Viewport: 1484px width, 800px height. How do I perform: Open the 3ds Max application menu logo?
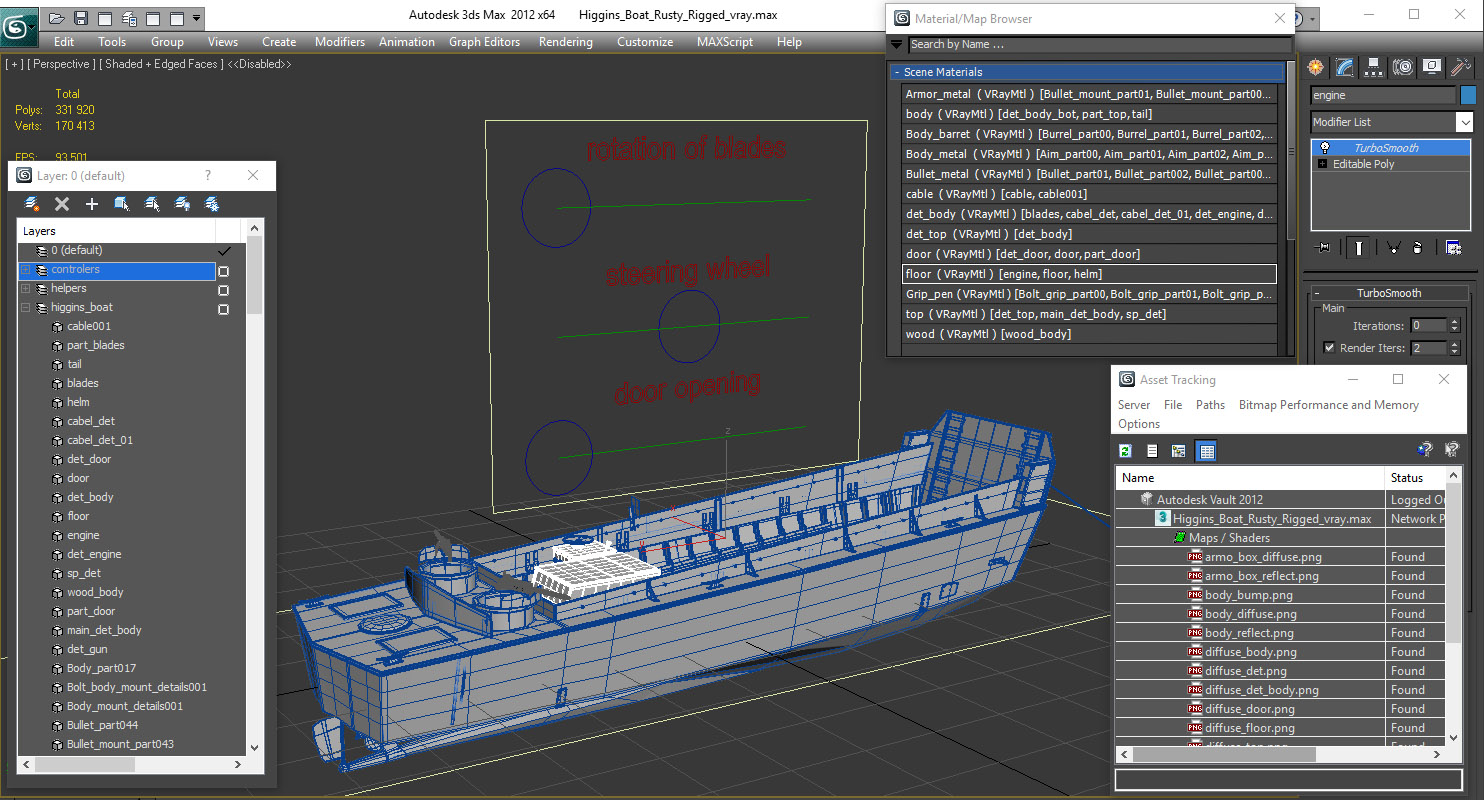[x=18, y=25]
